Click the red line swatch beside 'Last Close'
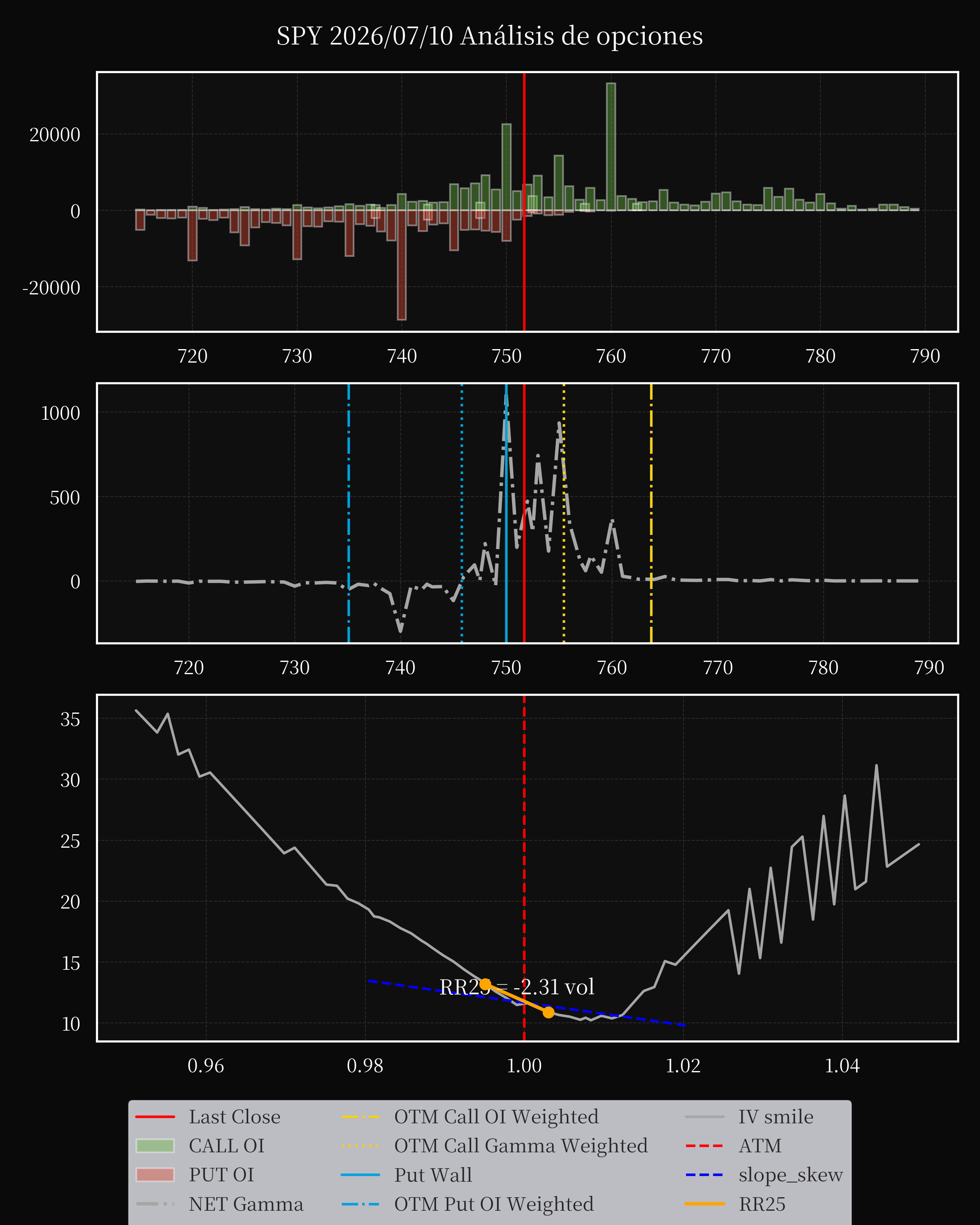This screenshot has height=1225, width=980. pyautogui.click(x=155, y=1117)
